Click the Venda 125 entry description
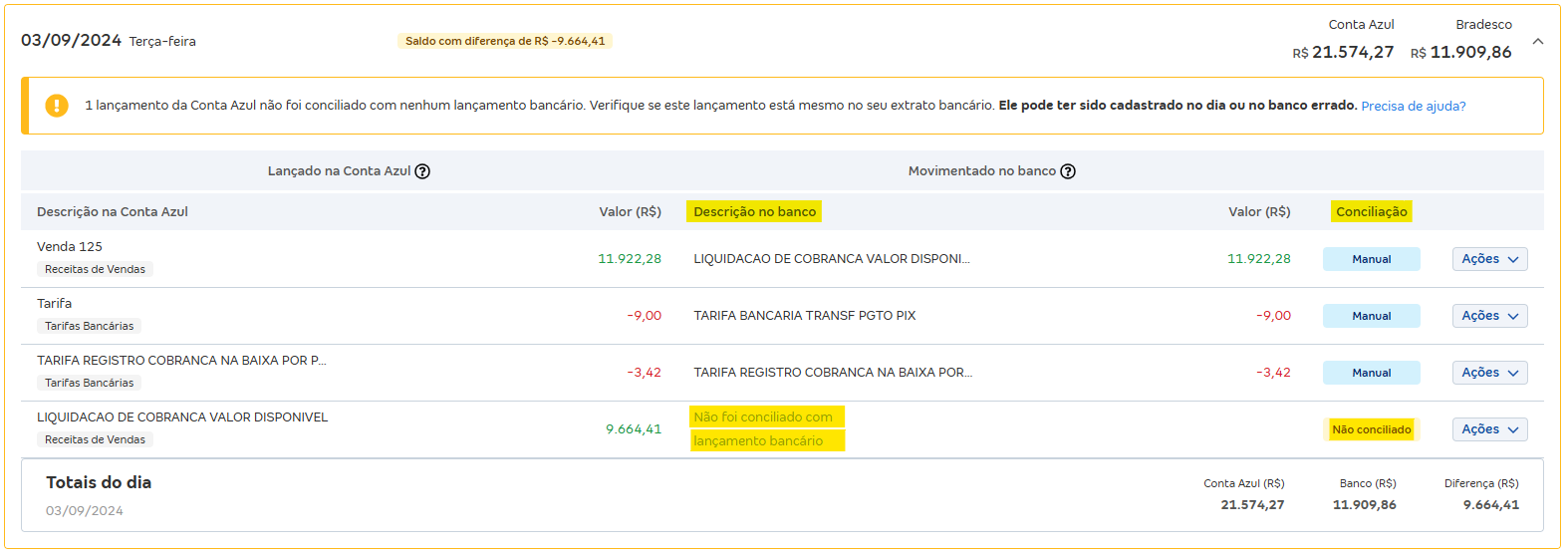The width and height of the screenshot is (1568, 555). click(x=70, y=247)
